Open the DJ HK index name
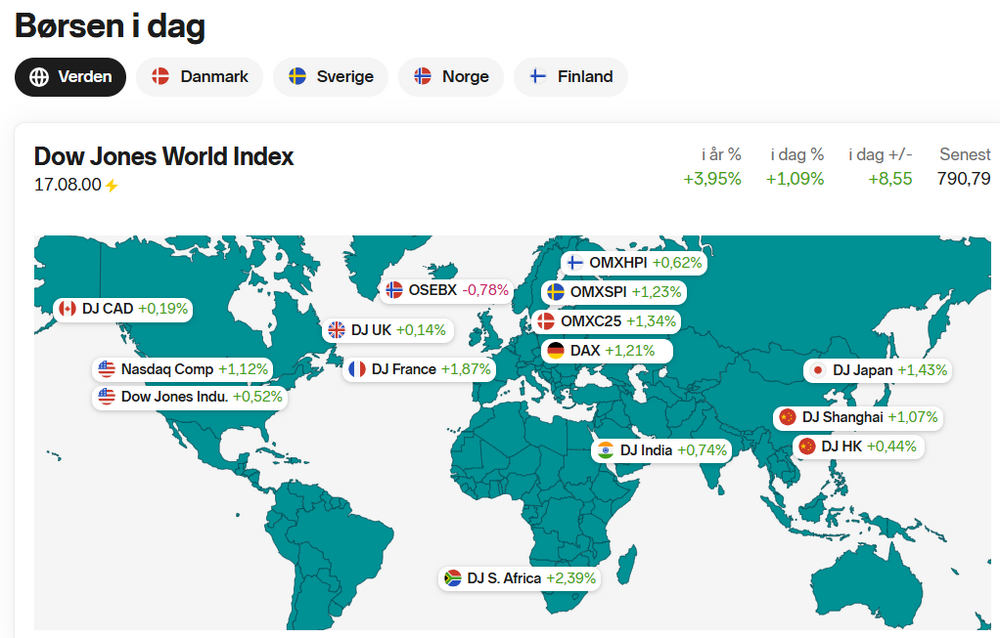 (x=842, y=447)
